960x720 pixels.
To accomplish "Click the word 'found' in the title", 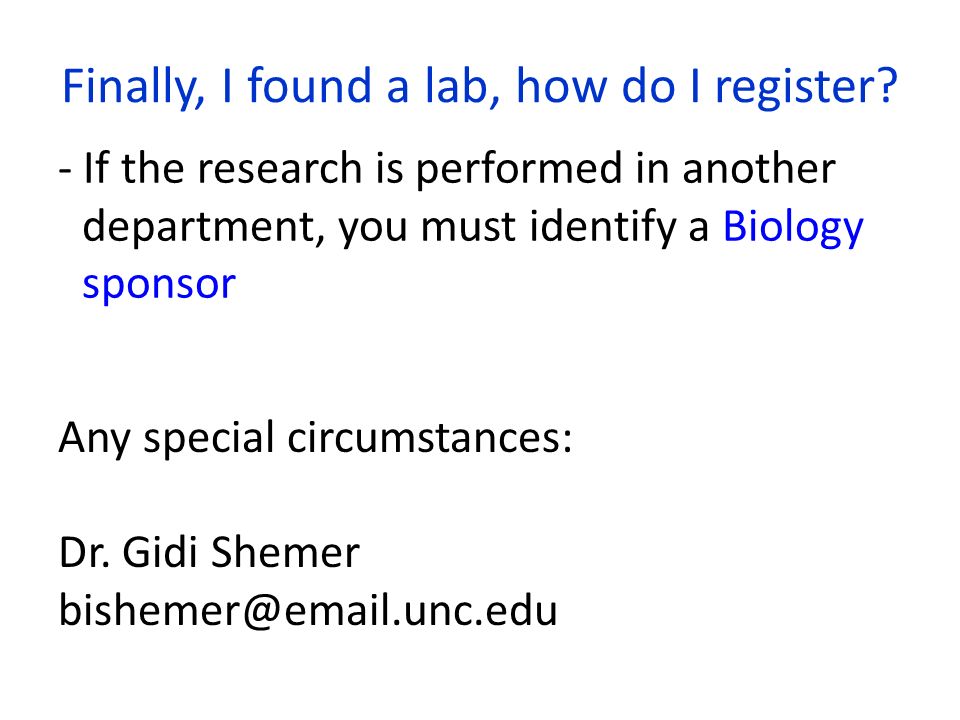I will (310, 85).
